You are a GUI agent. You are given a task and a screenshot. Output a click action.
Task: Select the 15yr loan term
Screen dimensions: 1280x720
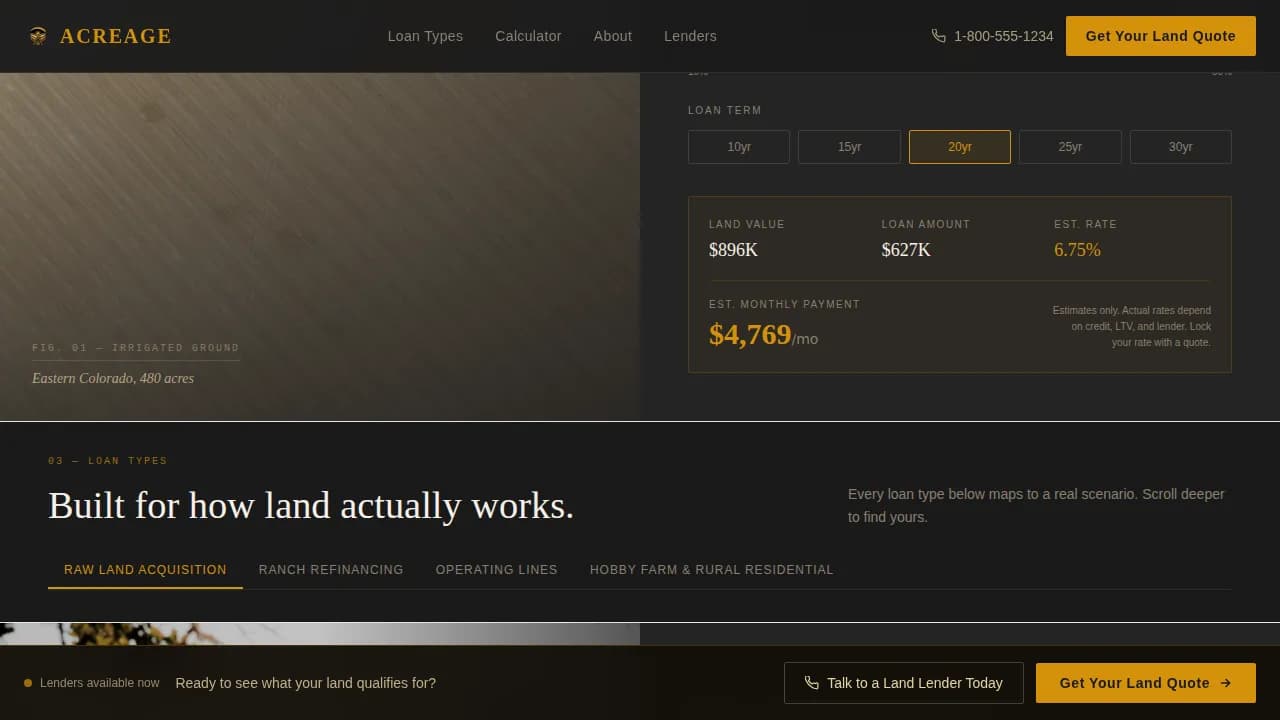click(849, 147)
